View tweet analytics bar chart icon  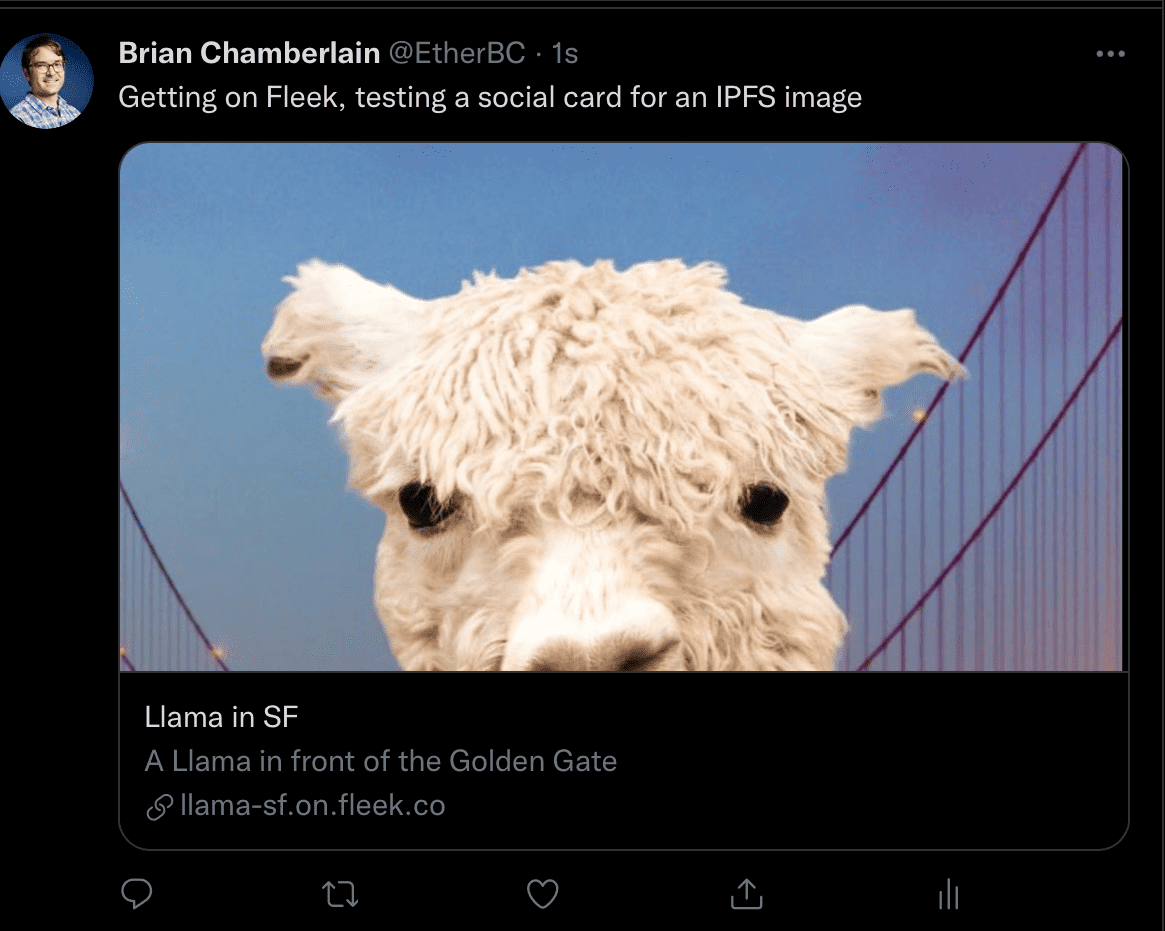(x=949, y=894)
